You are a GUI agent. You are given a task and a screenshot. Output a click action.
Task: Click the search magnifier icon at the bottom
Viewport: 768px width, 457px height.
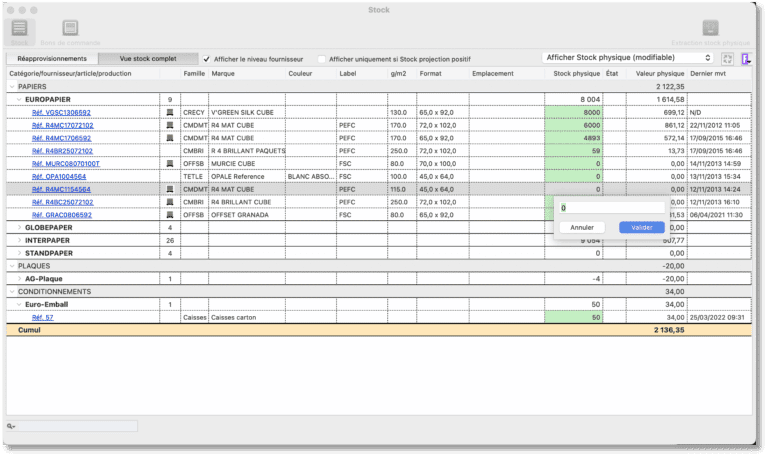tap(11, 427)
